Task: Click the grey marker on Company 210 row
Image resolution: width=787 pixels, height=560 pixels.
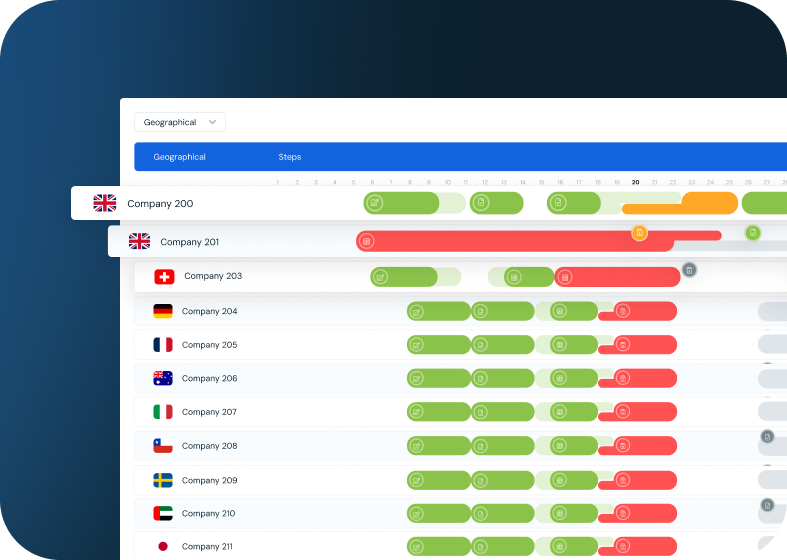Action: click(x=767, y=505)
